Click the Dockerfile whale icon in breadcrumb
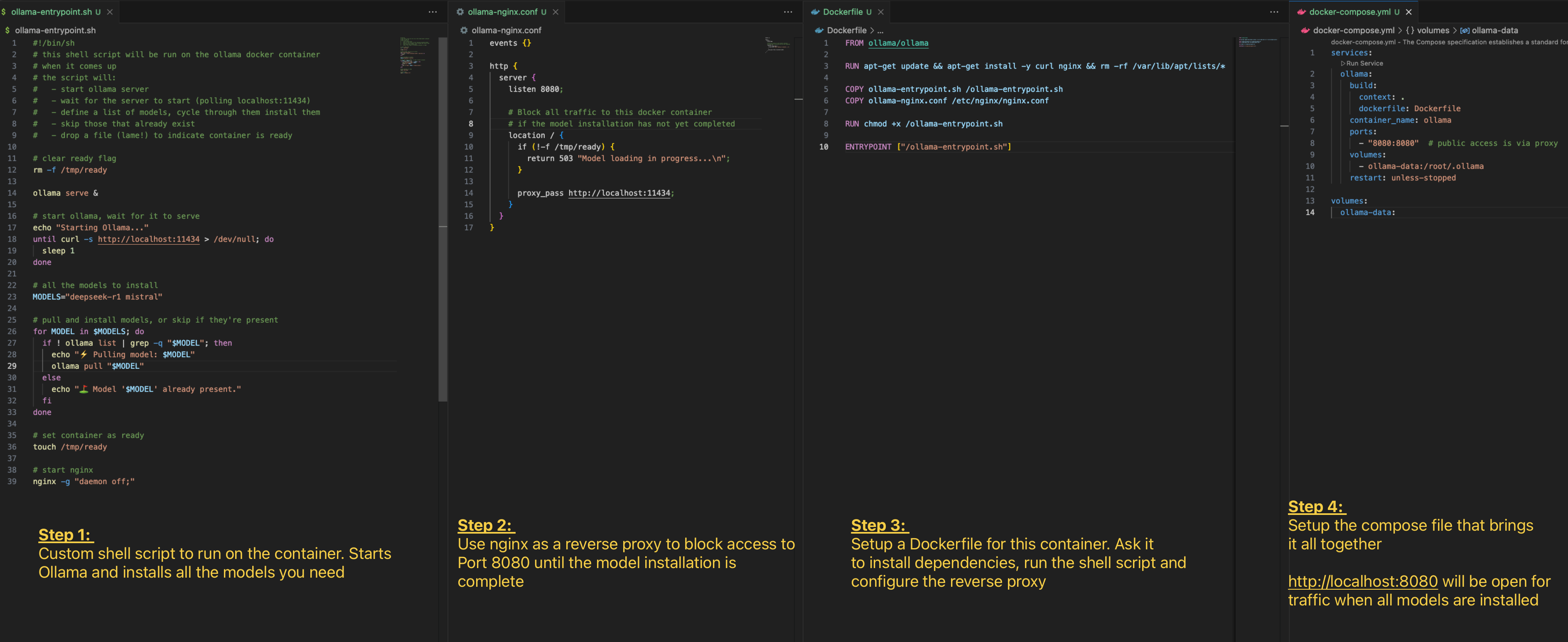The width and height of the screenshot is (1568, 642). 819,30
